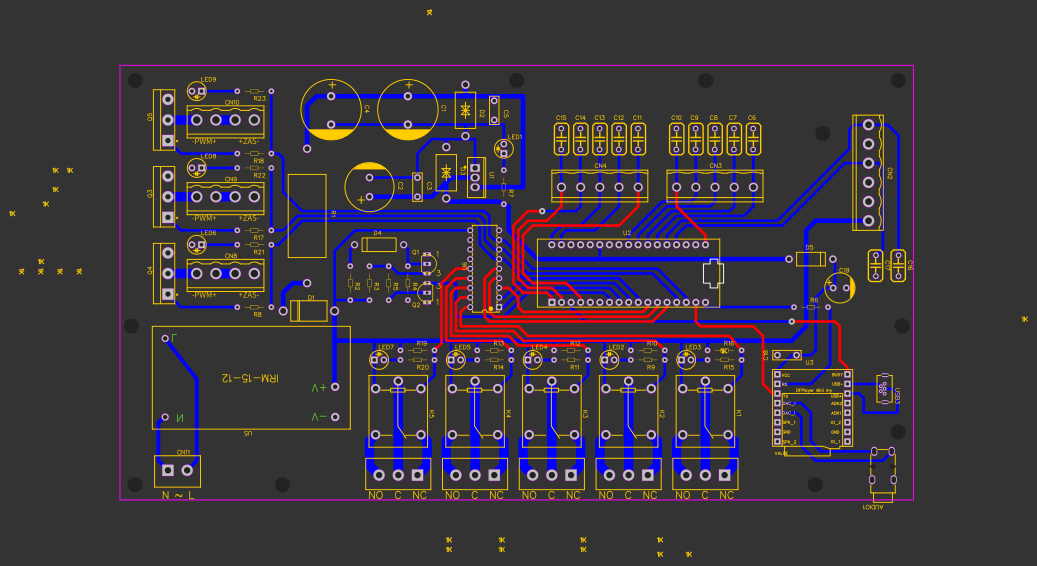Select the USB3 connector footprint
This screenshot has height=566, width=1037.
click(x=884, y=389)
